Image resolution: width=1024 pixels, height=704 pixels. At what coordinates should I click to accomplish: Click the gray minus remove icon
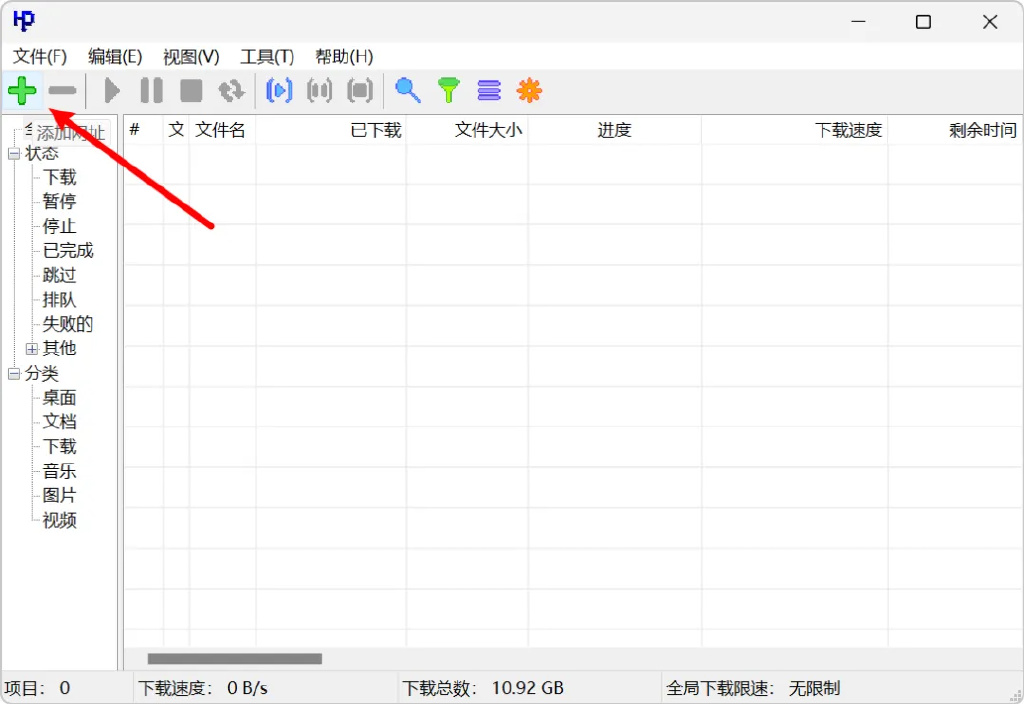coord(62,91)
